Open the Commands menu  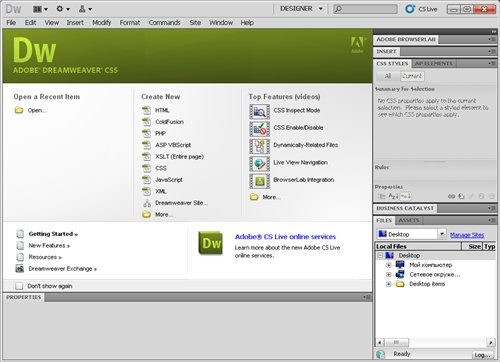coord(164,23)
